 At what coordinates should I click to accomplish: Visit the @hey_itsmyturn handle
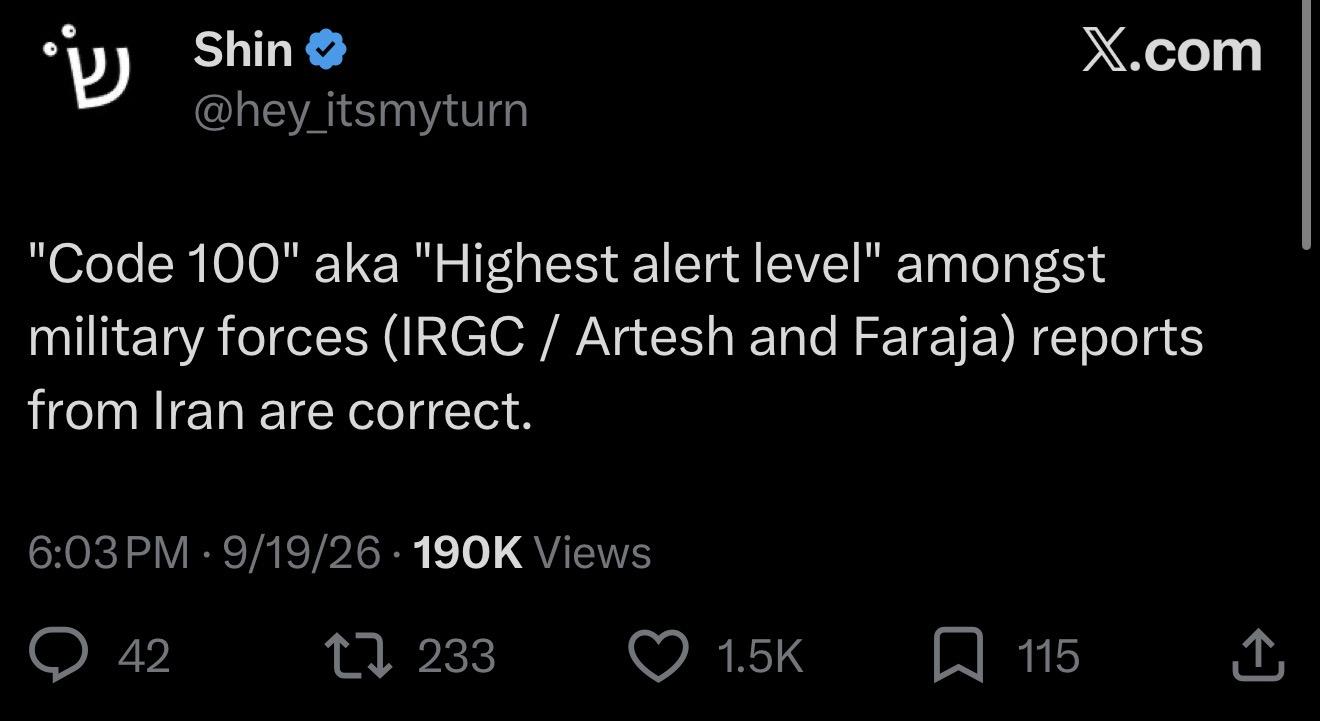(x=360, y=111)
